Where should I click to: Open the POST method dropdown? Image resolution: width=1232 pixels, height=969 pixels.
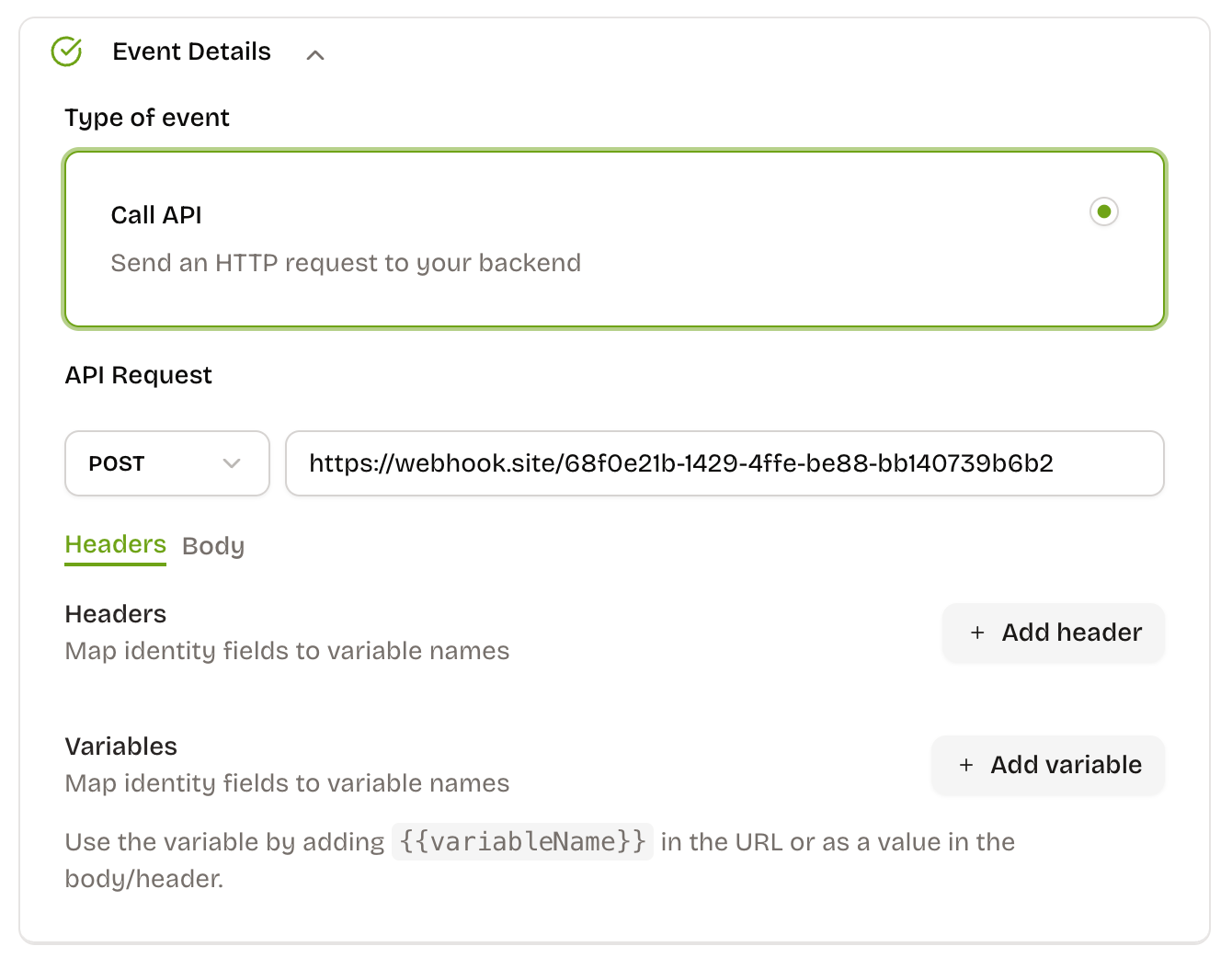click(x=166, y=463)
